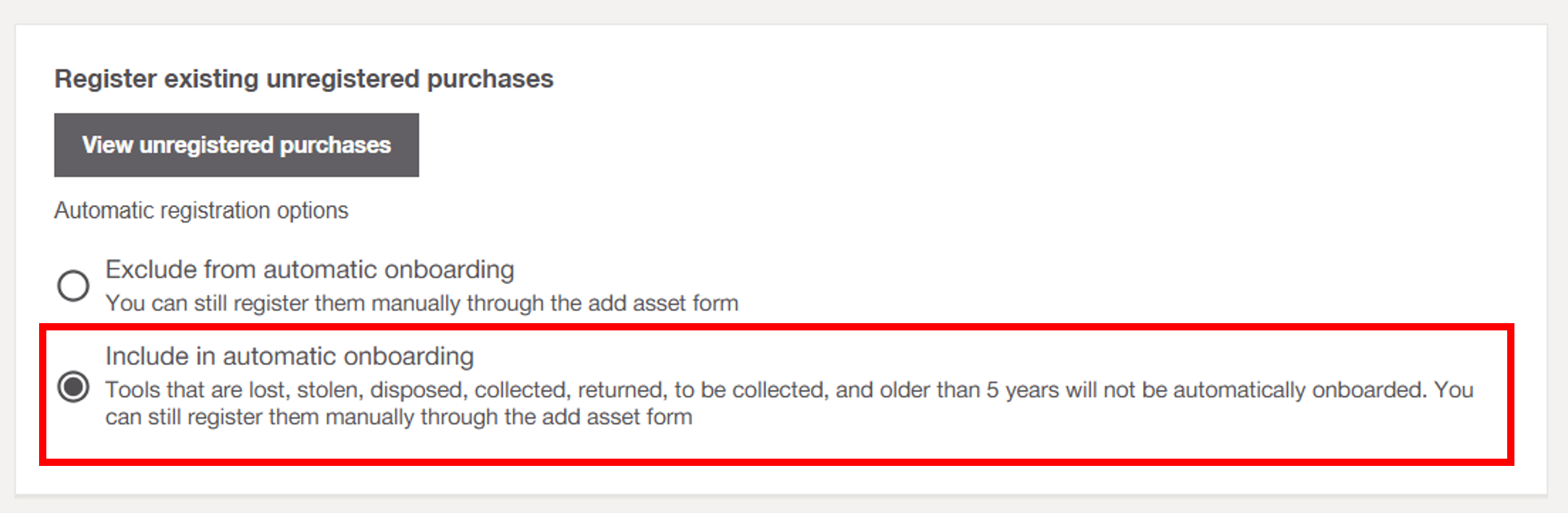This screenshot has width=1568, height=513.
Task: Click the Exclude option's manual registration description
Action: (421, 303)
